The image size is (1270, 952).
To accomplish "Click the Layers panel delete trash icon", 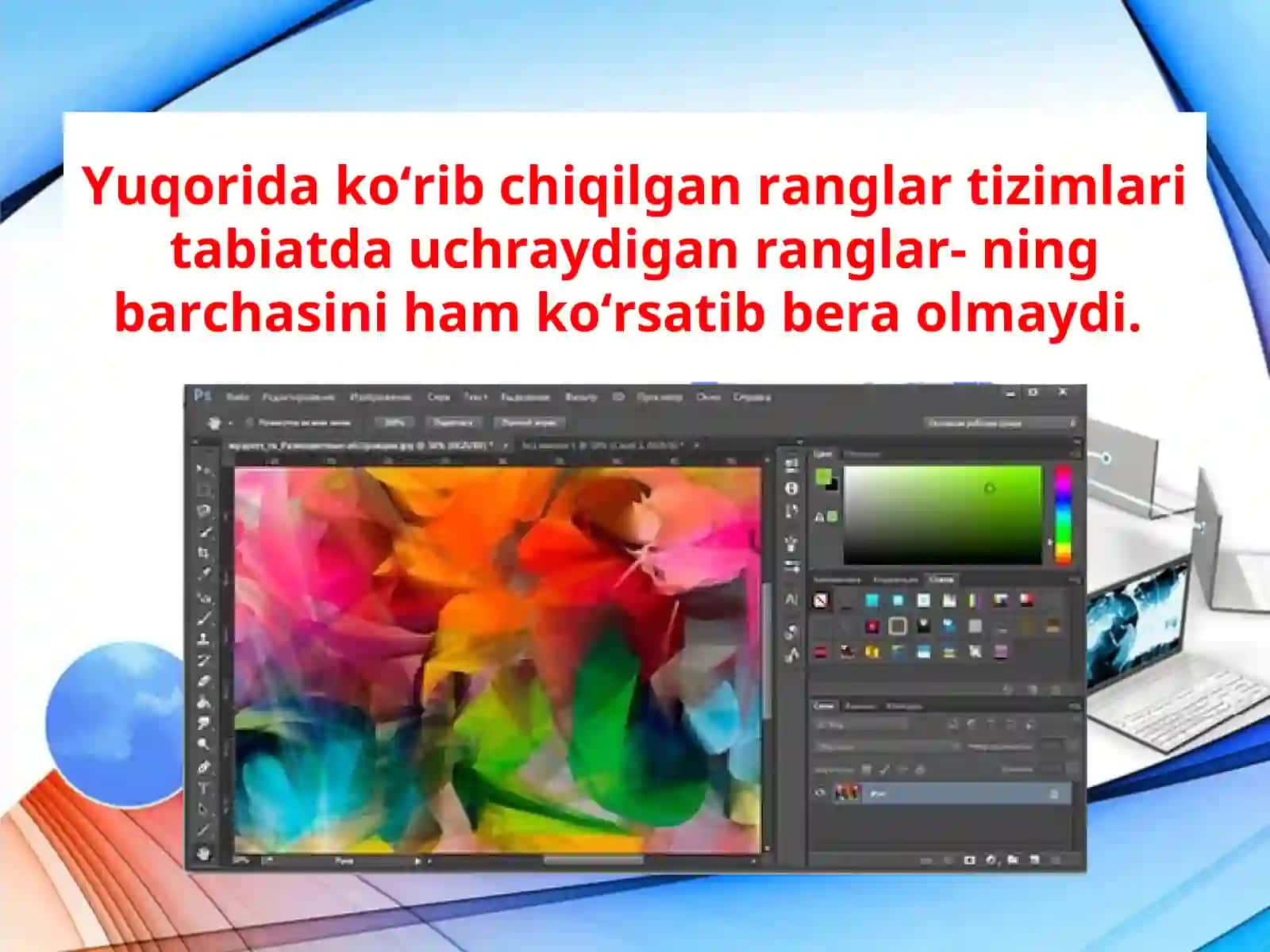I will [x=1056, y=860].
